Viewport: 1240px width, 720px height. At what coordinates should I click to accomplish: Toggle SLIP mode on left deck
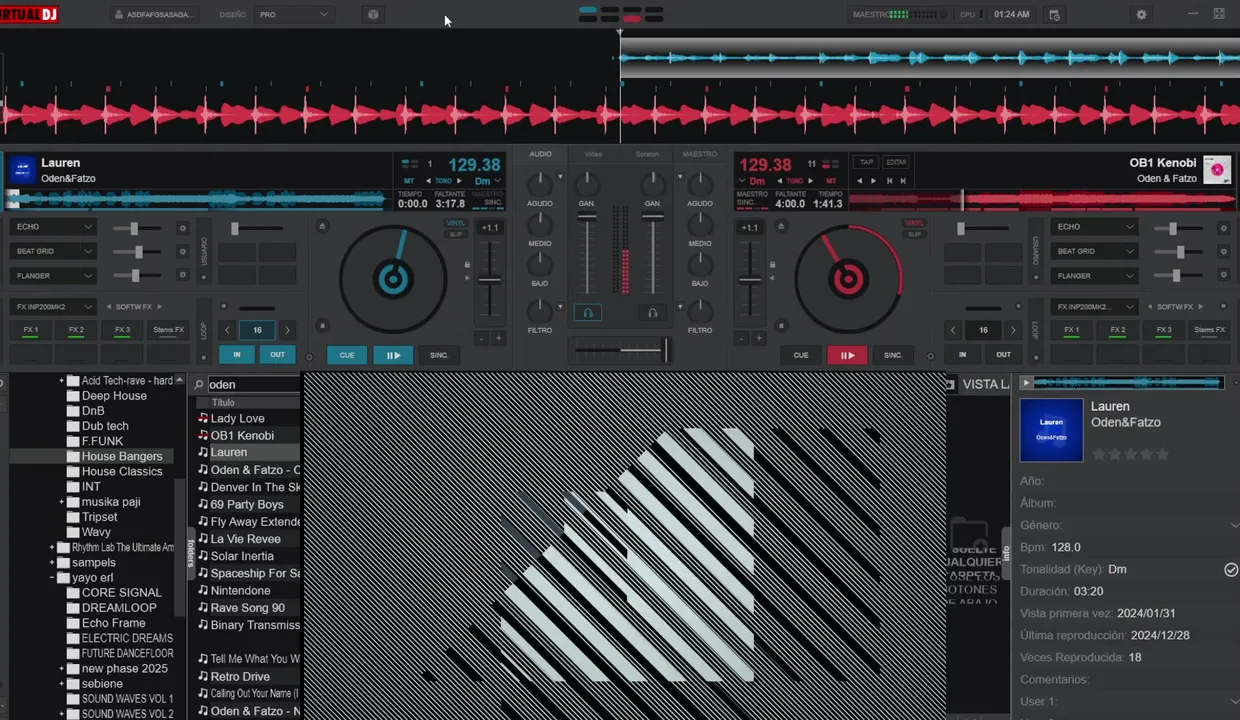tap(455, 234)
